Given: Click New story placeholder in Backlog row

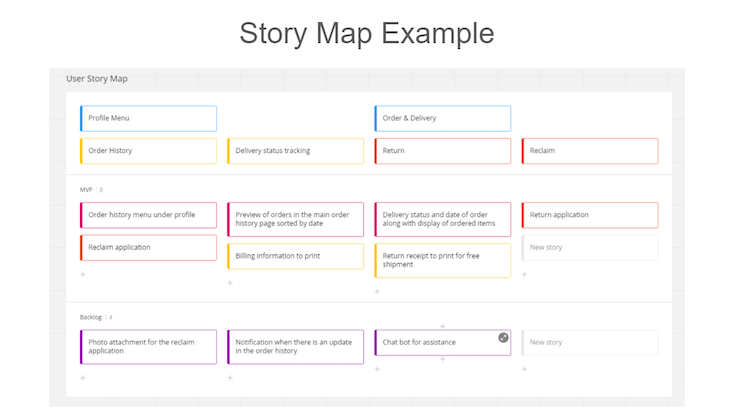Looking at the screenshot, I should [x=589, y=342].
